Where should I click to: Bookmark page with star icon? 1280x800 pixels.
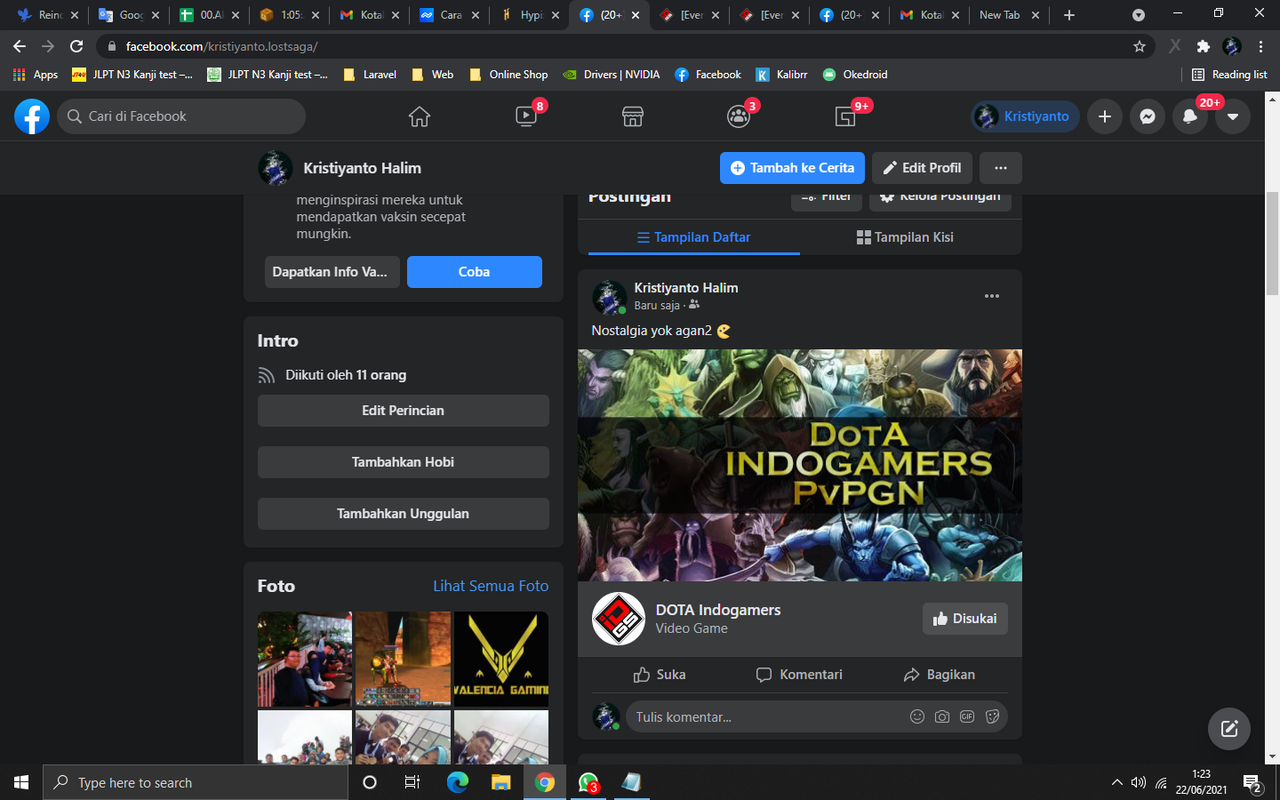(x=1139, y=46)
